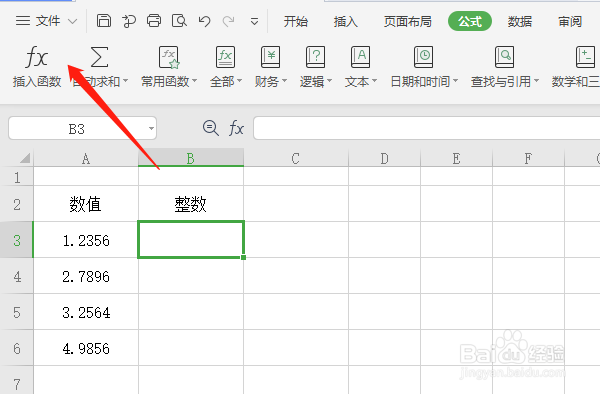Select row 1 header
Viewport: 600px width, 394px height.
point(17,177)
